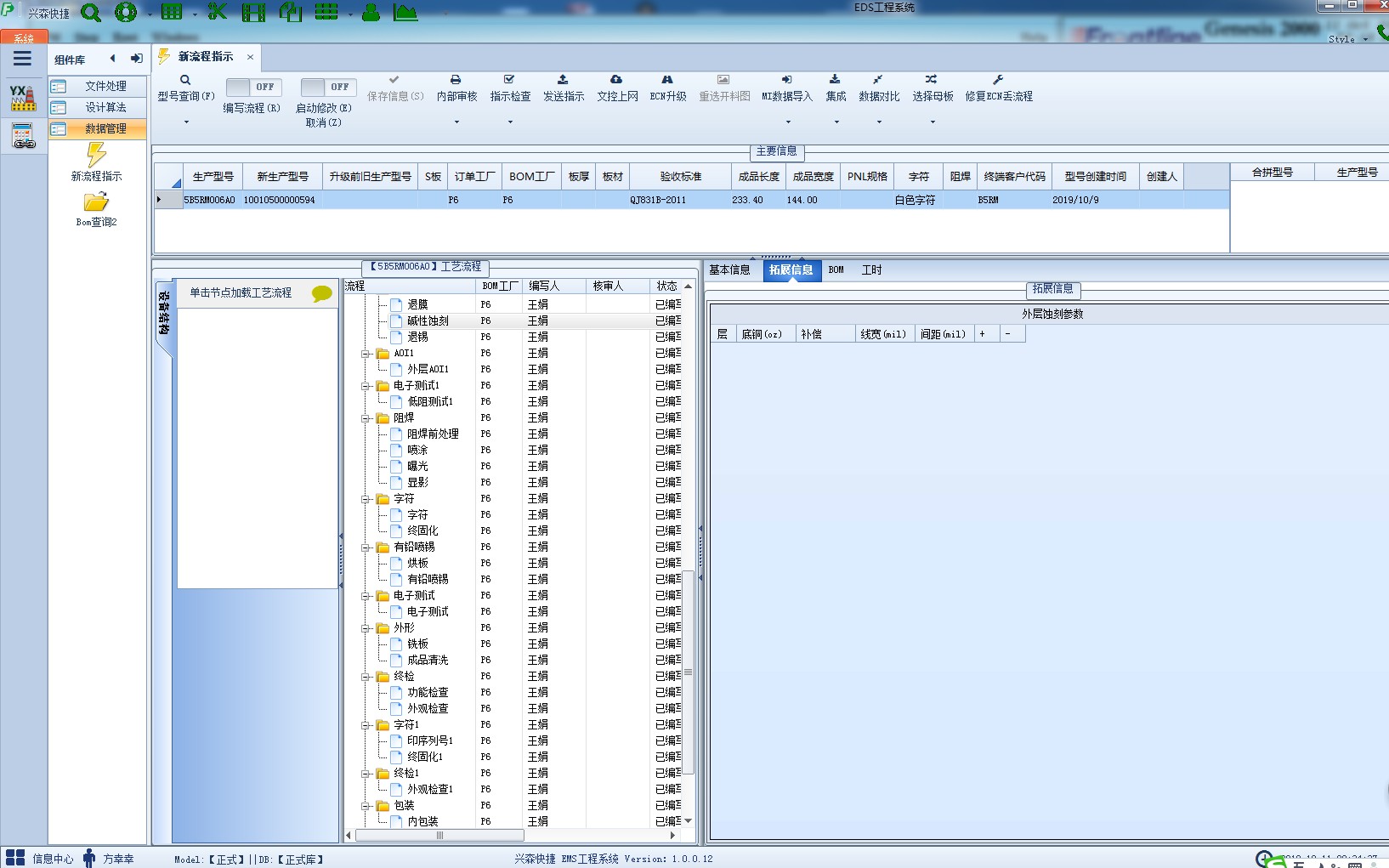This screenshot has height=868, width=1389.
Task: Open the hamburger menu icon
Action: (x=22, y=59)
